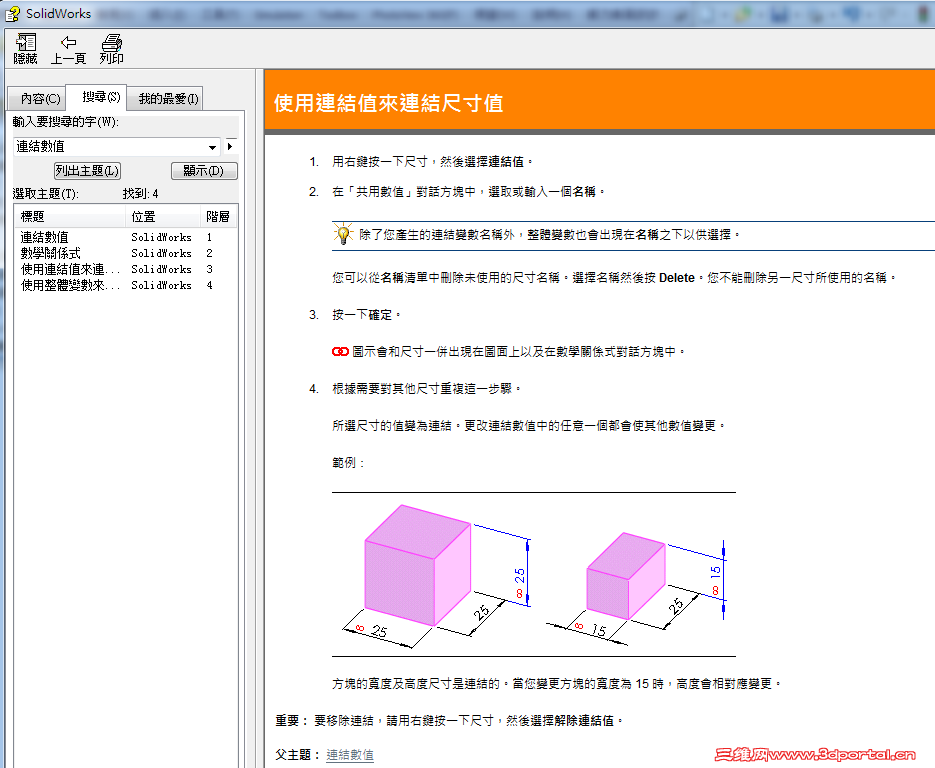Select the 數學關係式 search result
Image resolution: width=935 pixels, height=768 pixels.
pyautogui.click(x=51, y=253)
